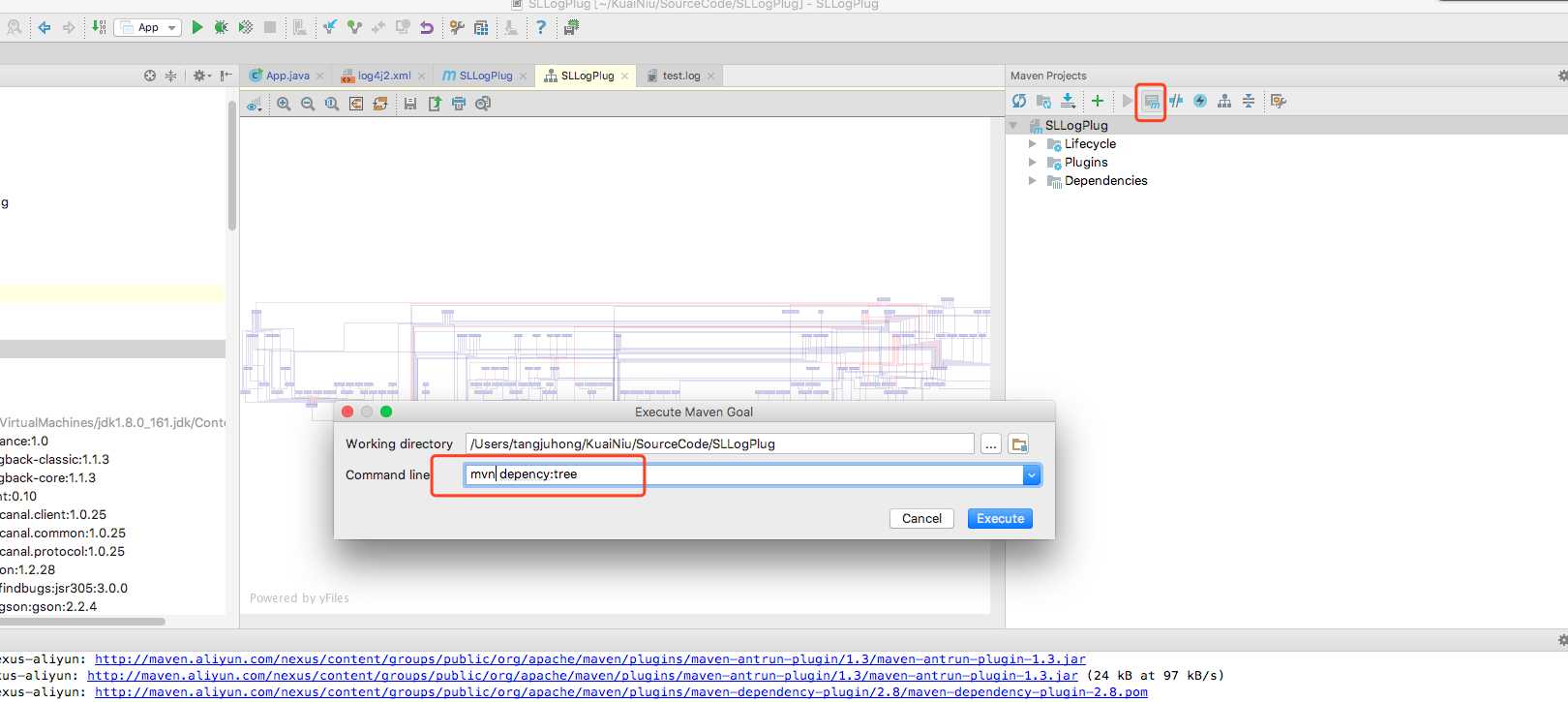Viewport: 1568px width, 702px height.
Task: Download sources and documentation in Maven panel
Action: point(1068,101)
